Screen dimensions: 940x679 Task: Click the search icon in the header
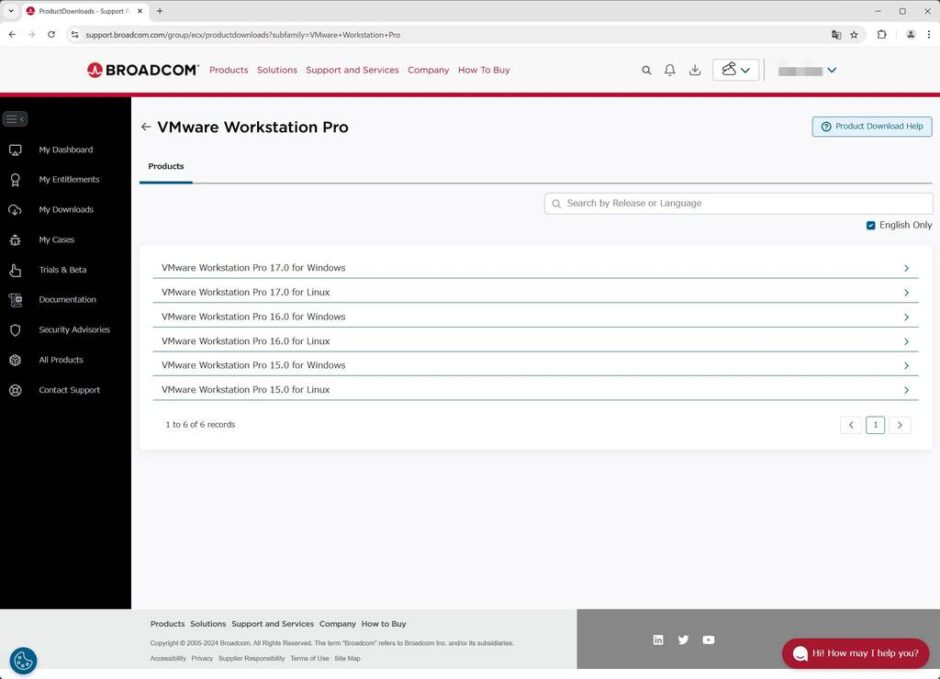pyautogui.click(x=646, y=70)
